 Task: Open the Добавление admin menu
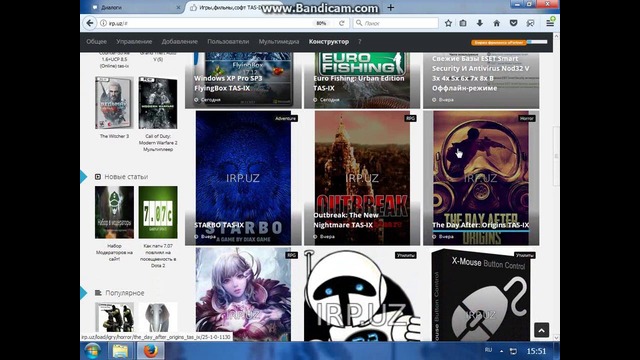point(180,42)
